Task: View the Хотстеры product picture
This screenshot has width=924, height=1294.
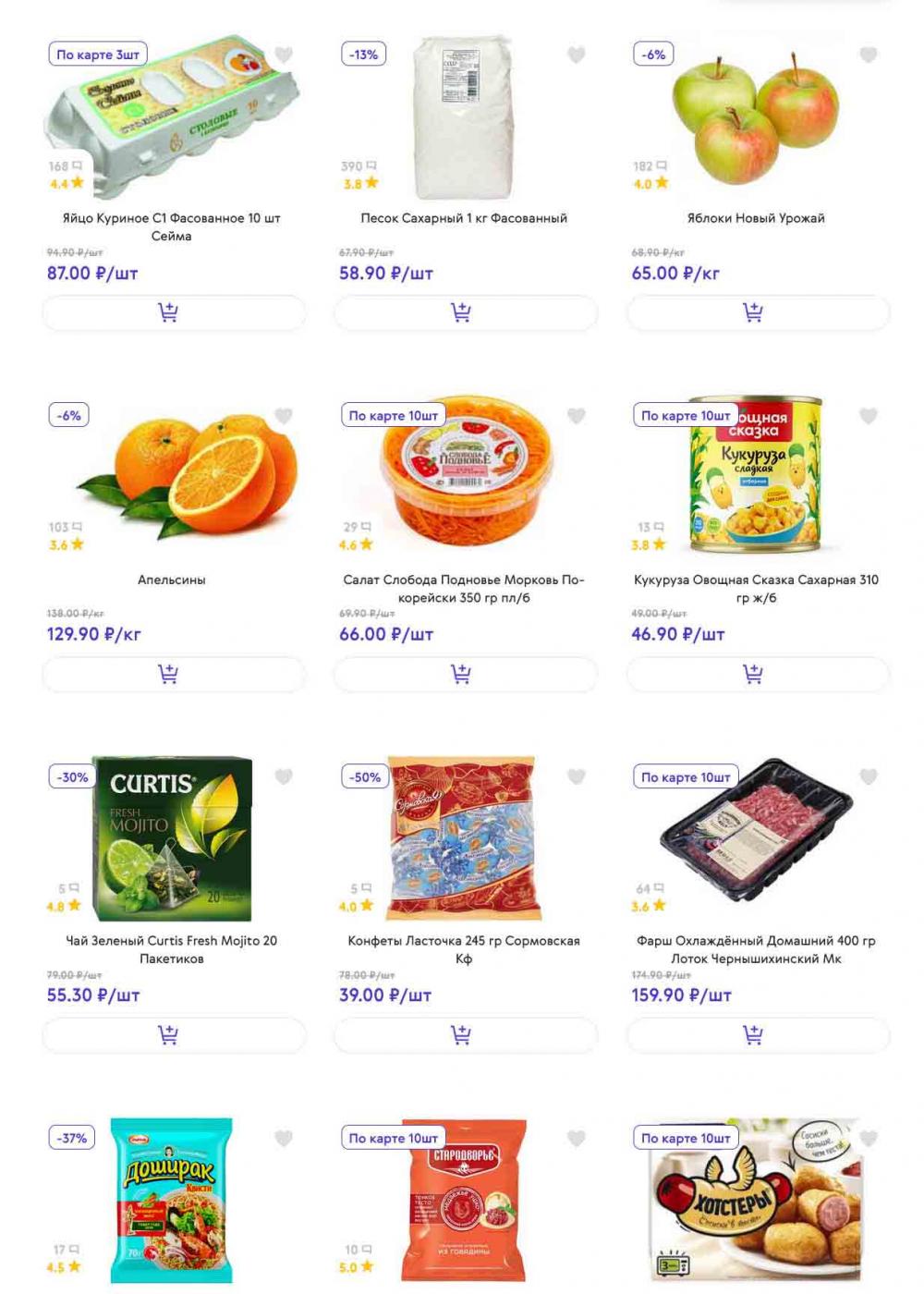Action: (758, 1200)
